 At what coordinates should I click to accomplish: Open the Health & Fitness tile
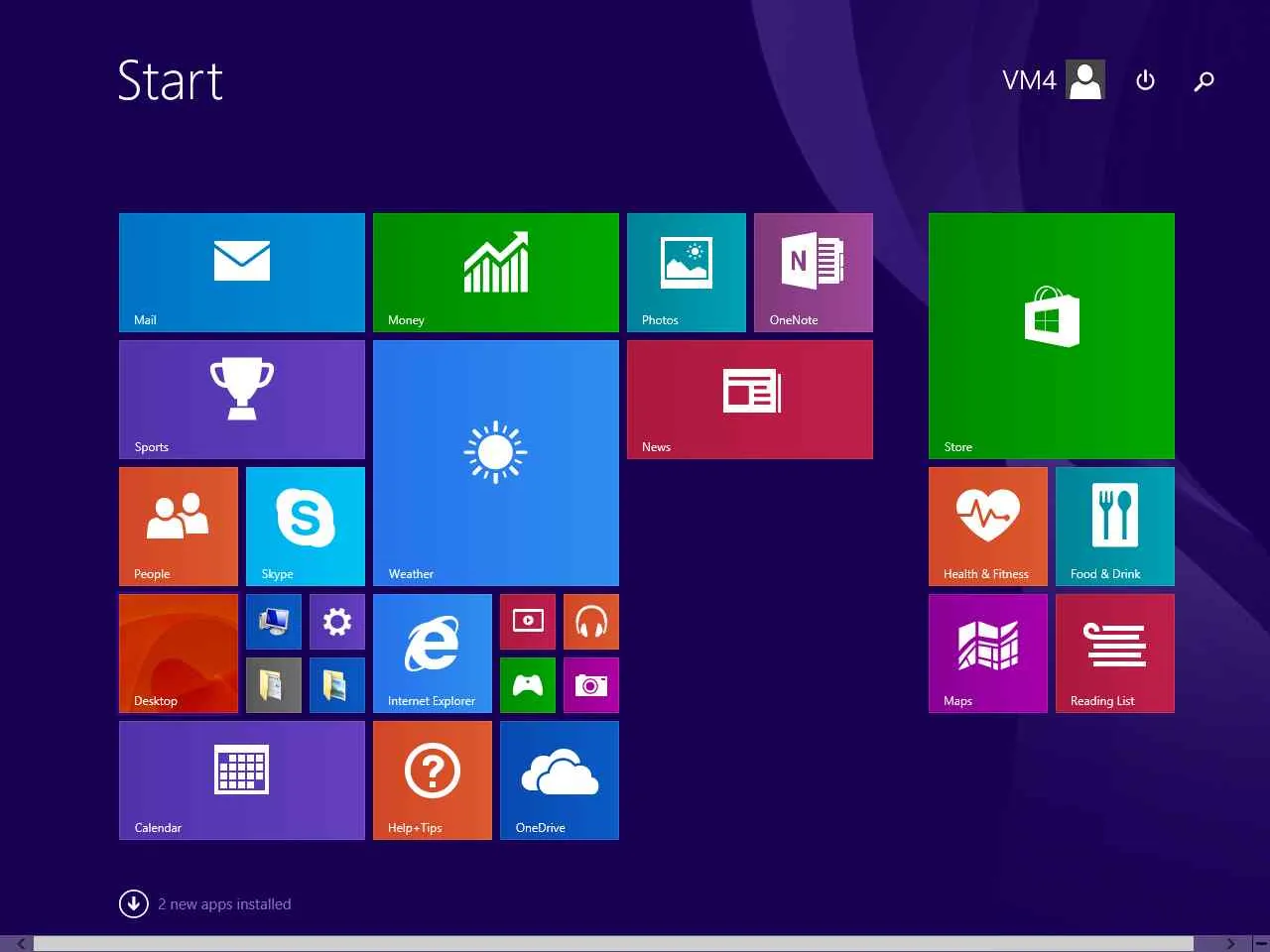(988, 527)
